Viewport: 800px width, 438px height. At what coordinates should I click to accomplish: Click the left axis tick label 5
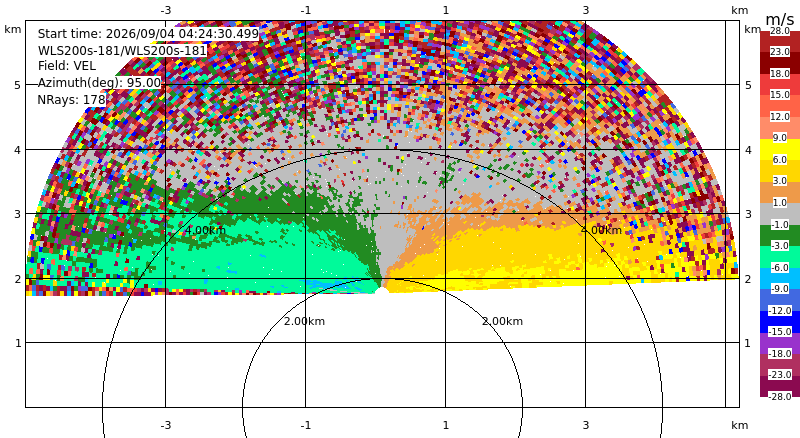18,85
